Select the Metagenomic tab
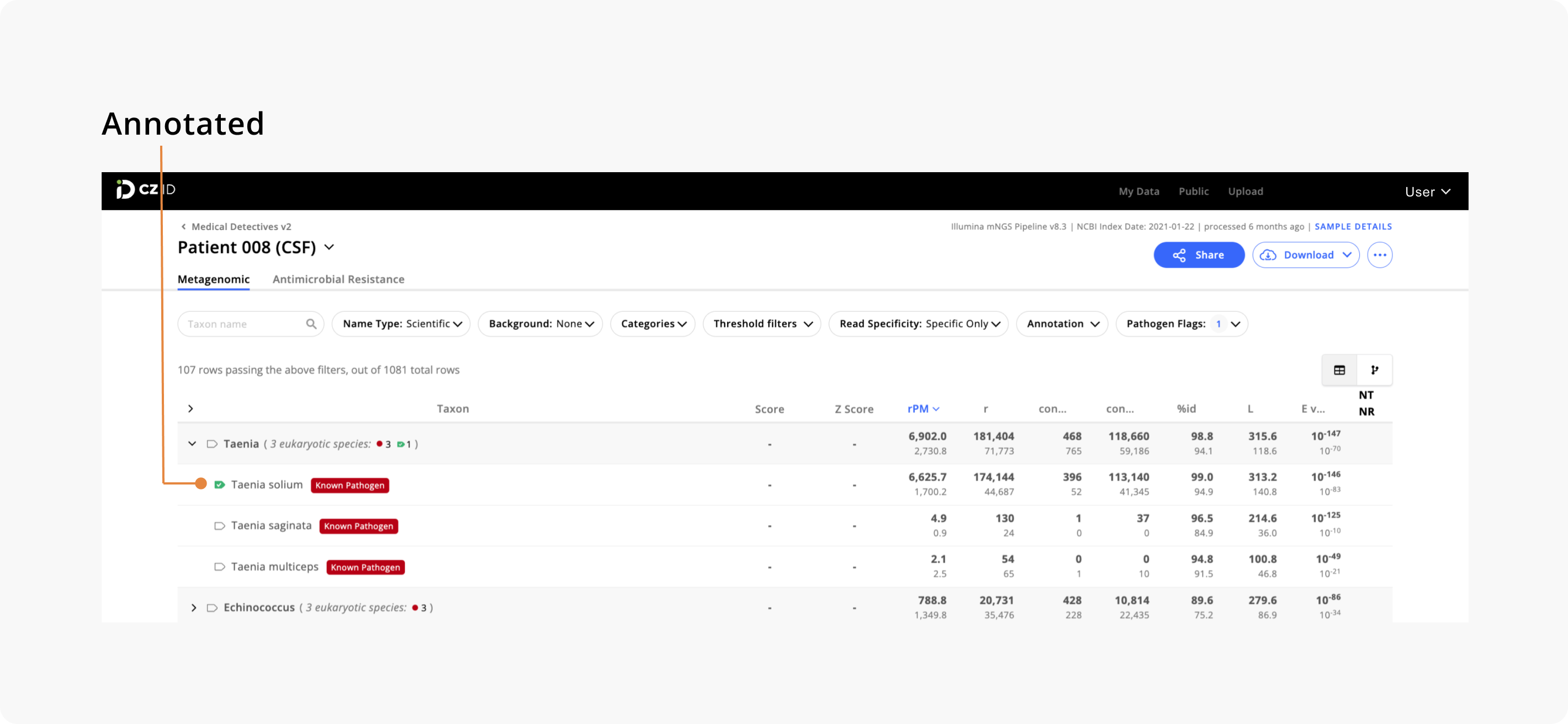The image size is (1568, 724). click(214, 279)
